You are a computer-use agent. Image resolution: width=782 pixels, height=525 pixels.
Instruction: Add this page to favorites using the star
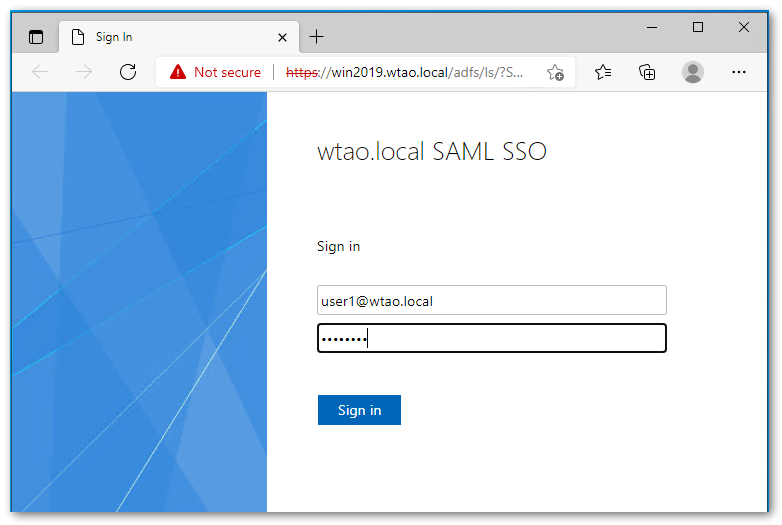(555, 72)
